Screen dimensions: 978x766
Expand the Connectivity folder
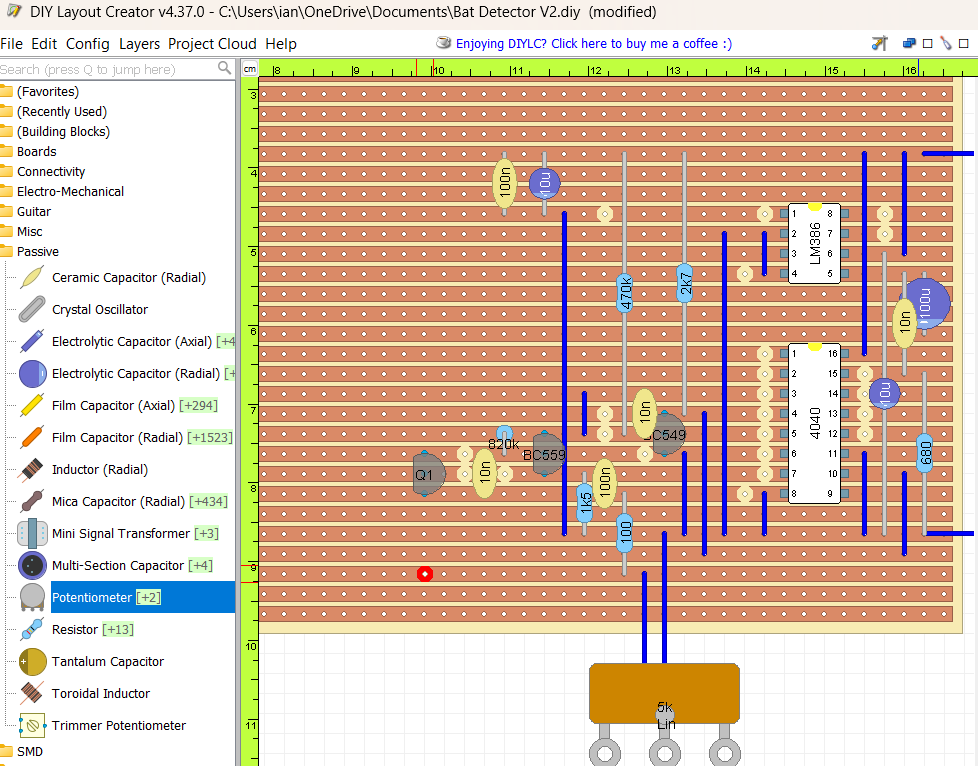tap(6, 172)
